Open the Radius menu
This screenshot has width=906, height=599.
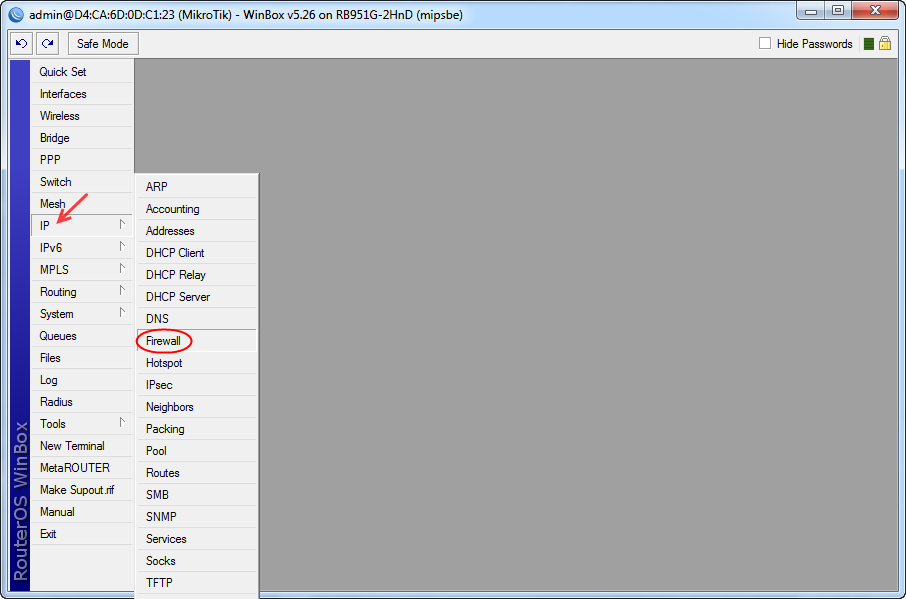pos(81,401)
